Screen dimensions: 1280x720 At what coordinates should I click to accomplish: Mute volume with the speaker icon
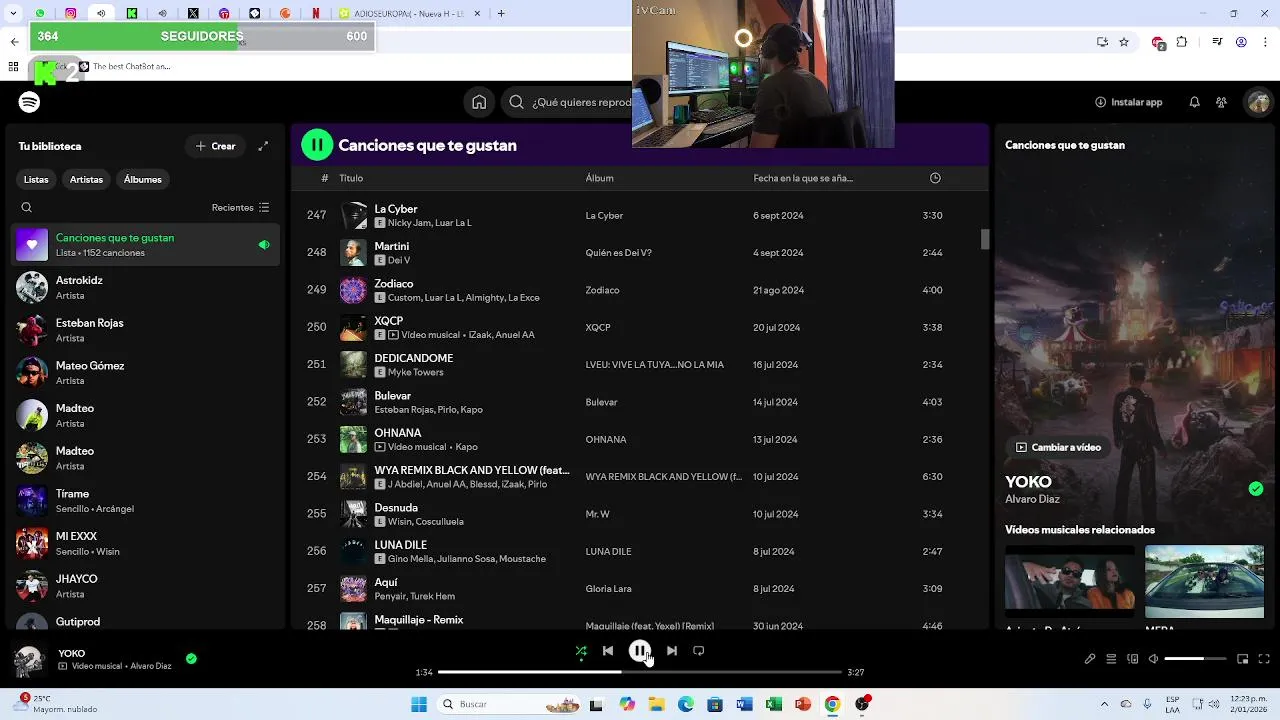pyautogui.click(x=1153, y=659)
